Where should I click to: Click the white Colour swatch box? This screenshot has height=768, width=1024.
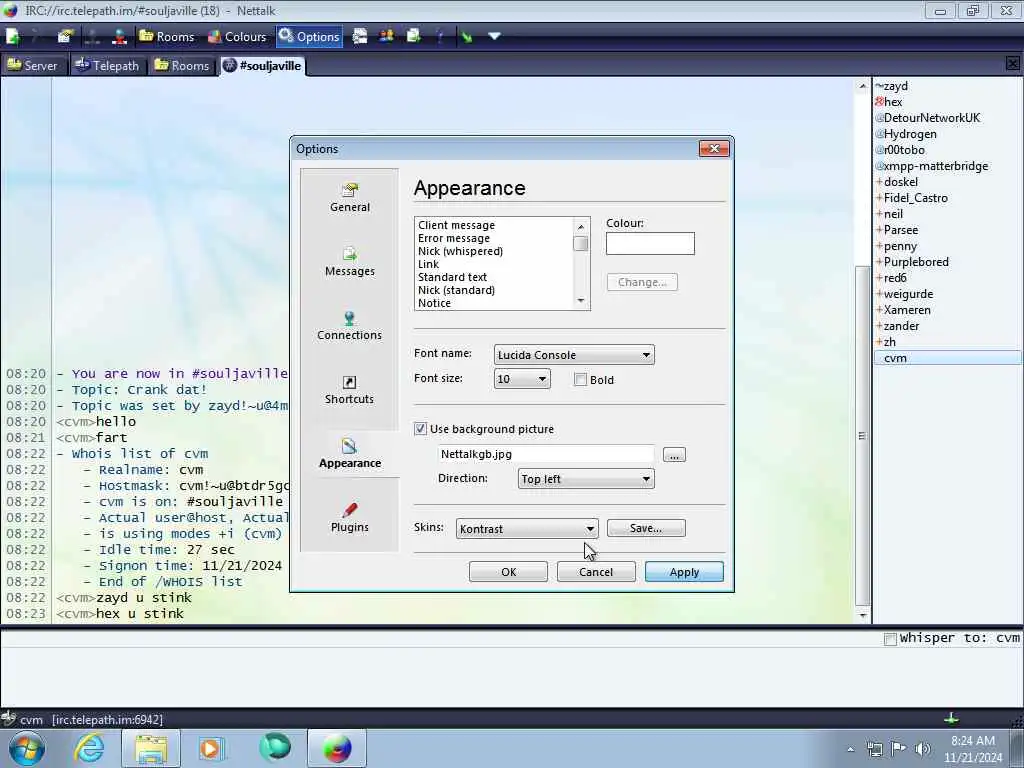click(650, 244)
